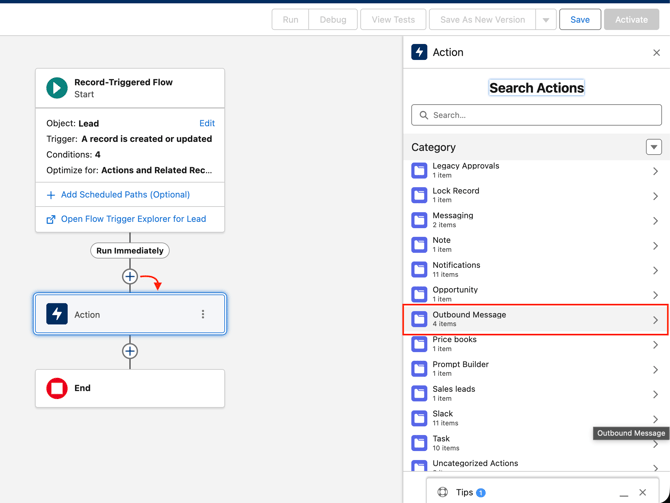
Task: Select the Slack category label
Action: [x=443, y=414]
